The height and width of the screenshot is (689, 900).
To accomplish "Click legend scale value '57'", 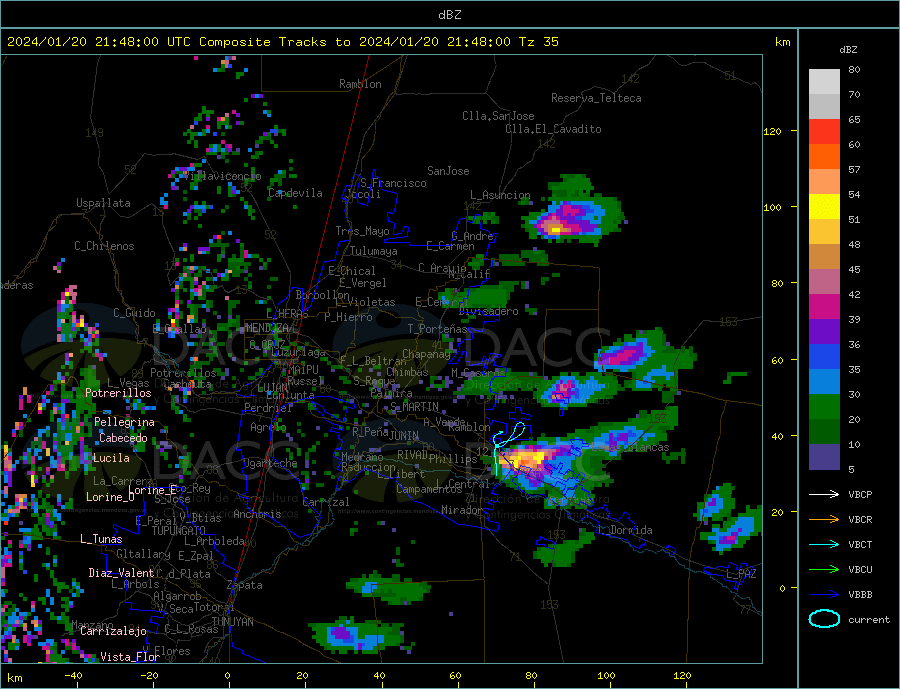I will tap(854, 169).
